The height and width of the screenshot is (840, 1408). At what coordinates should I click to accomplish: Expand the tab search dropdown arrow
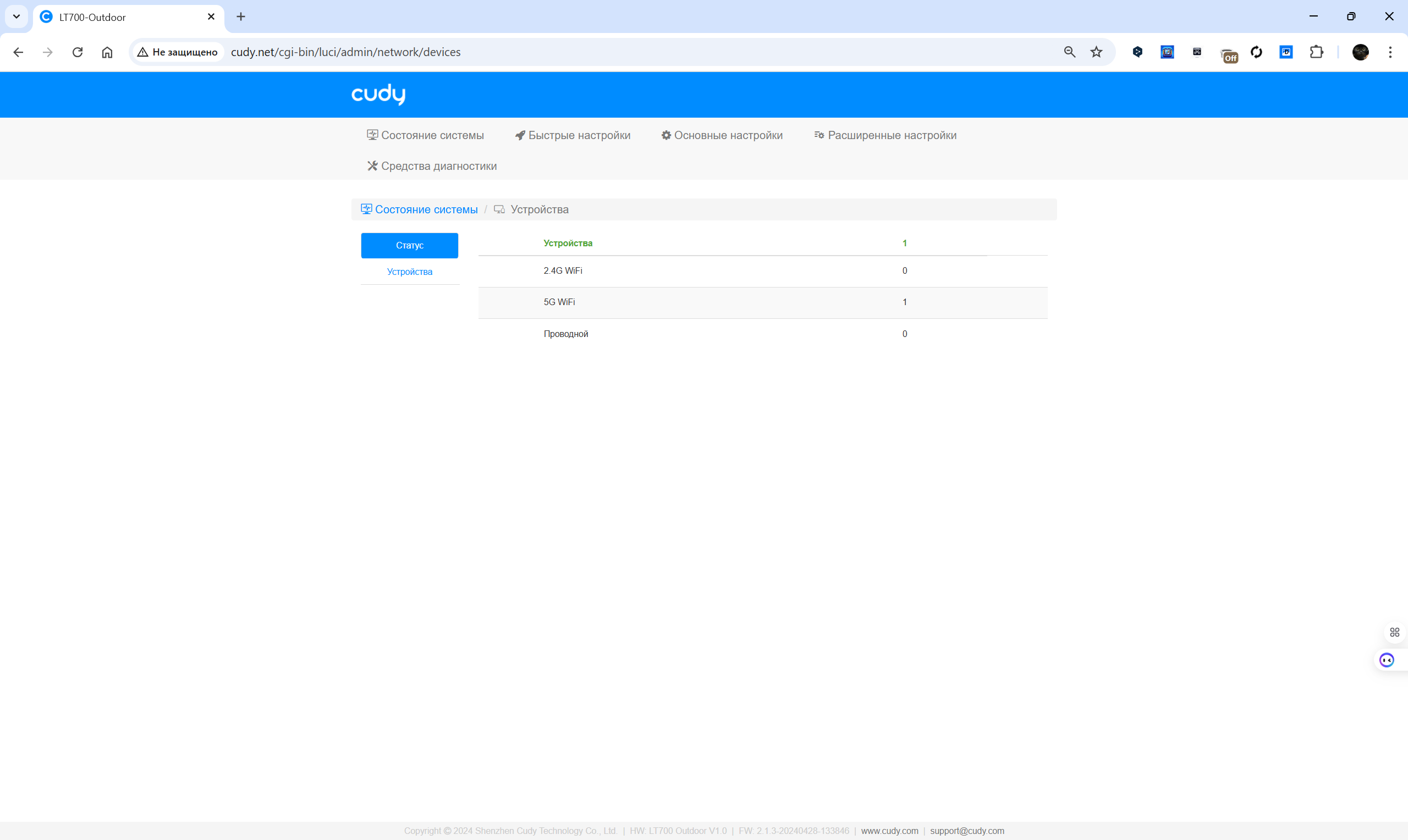[x=16, y=16]
